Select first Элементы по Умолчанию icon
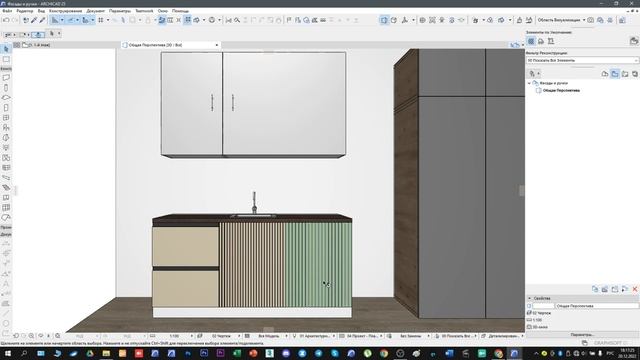This screenshot has width=640, height=360. click(531, 41)
